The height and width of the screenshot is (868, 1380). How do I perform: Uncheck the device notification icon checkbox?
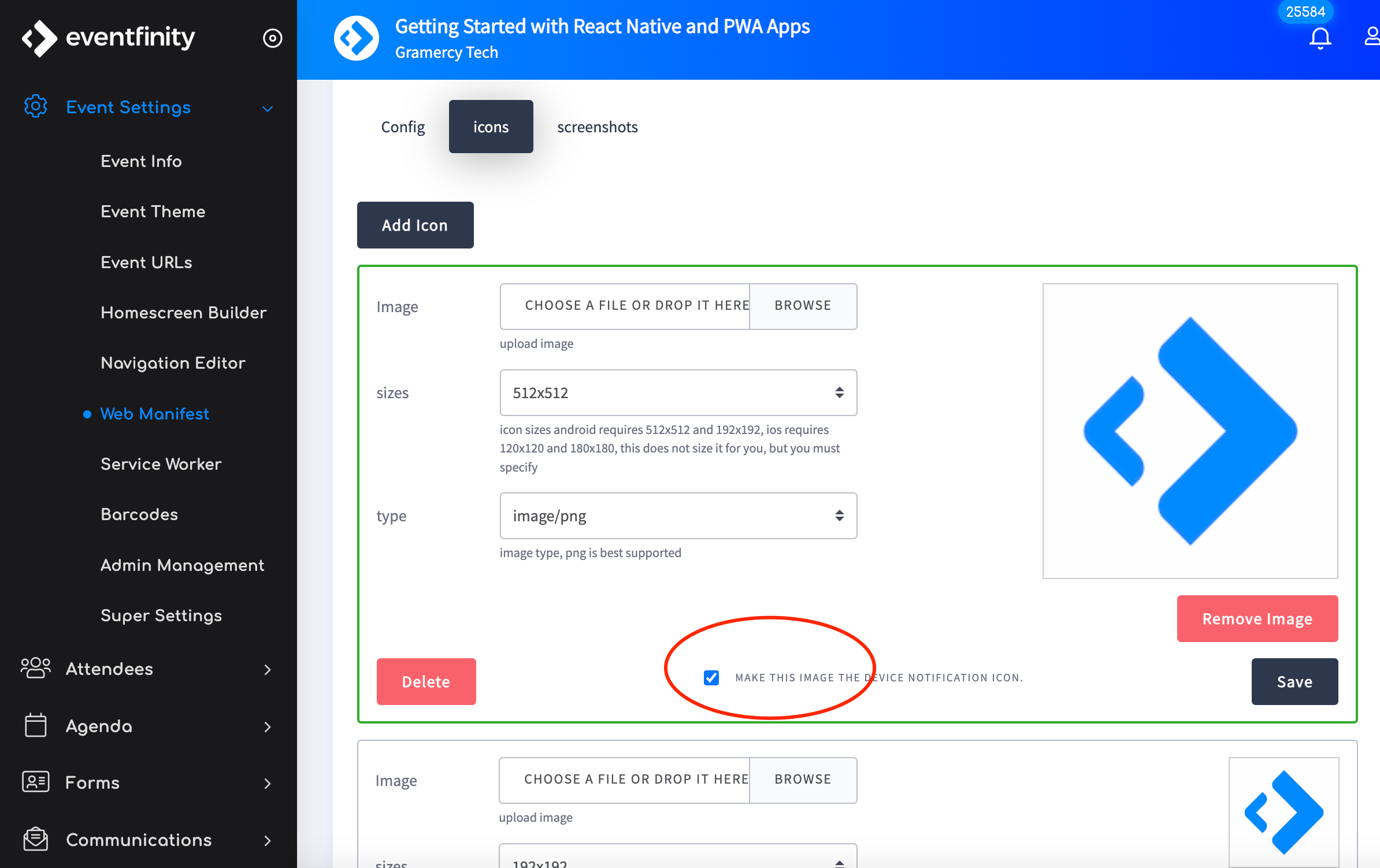click(x=711, y=677)
